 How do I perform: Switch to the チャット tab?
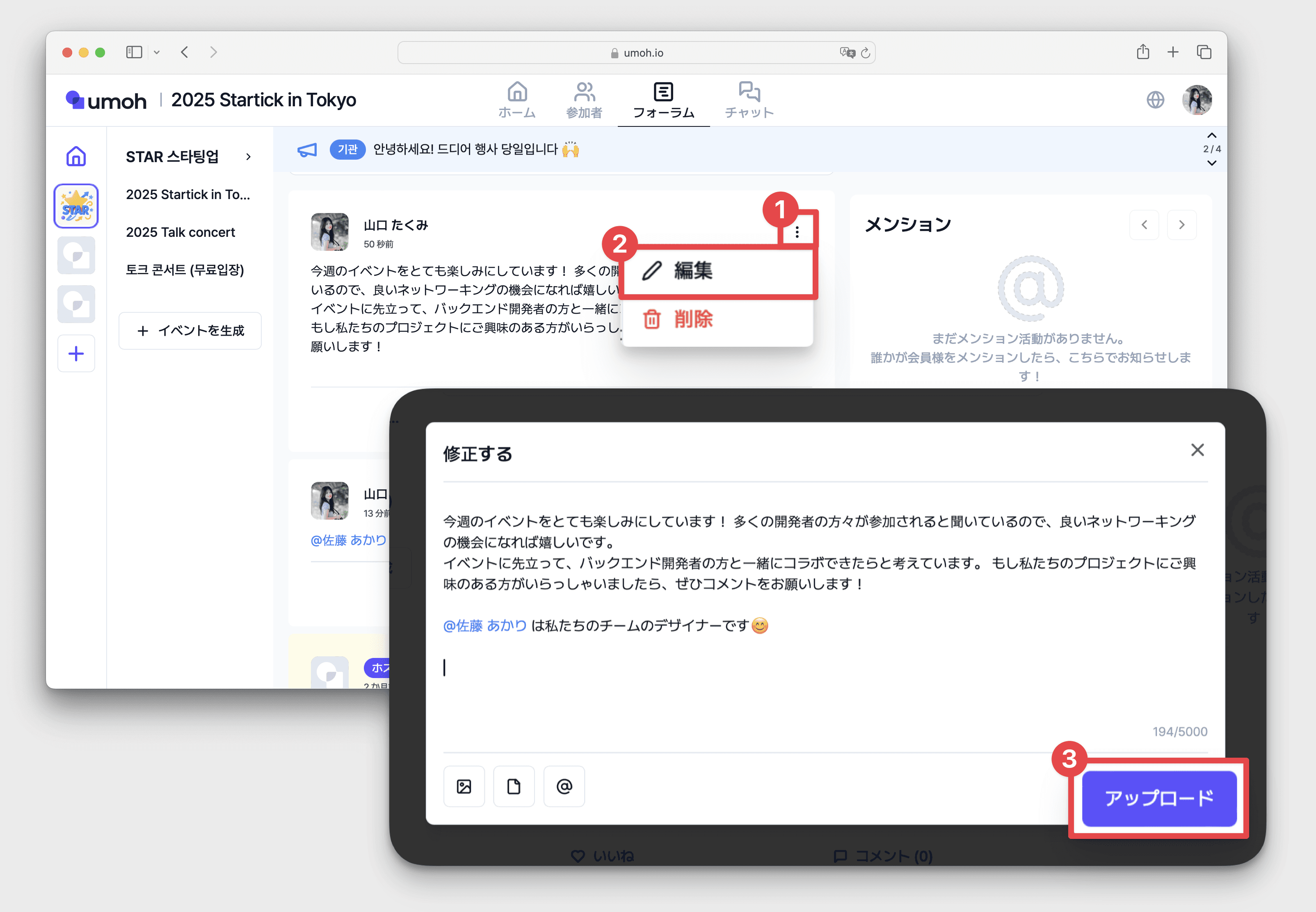[749, 101]
